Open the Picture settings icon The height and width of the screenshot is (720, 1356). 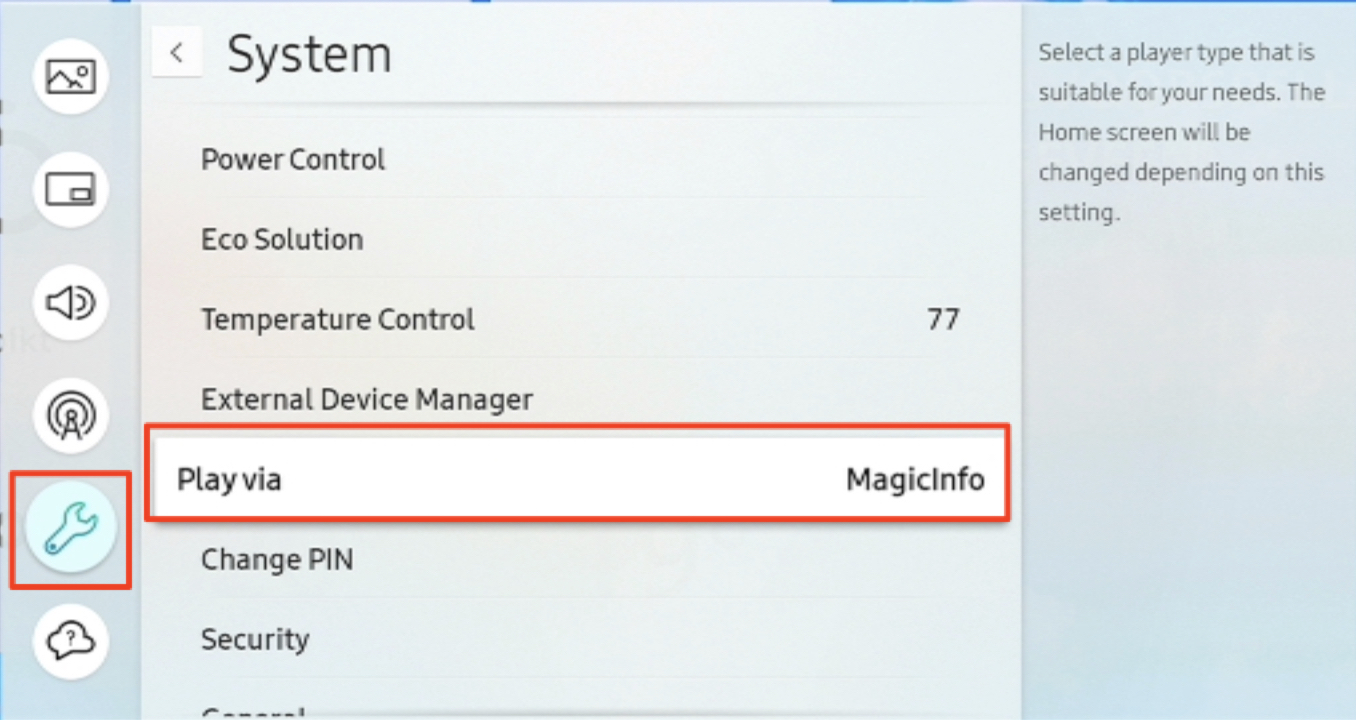(69, 76)
